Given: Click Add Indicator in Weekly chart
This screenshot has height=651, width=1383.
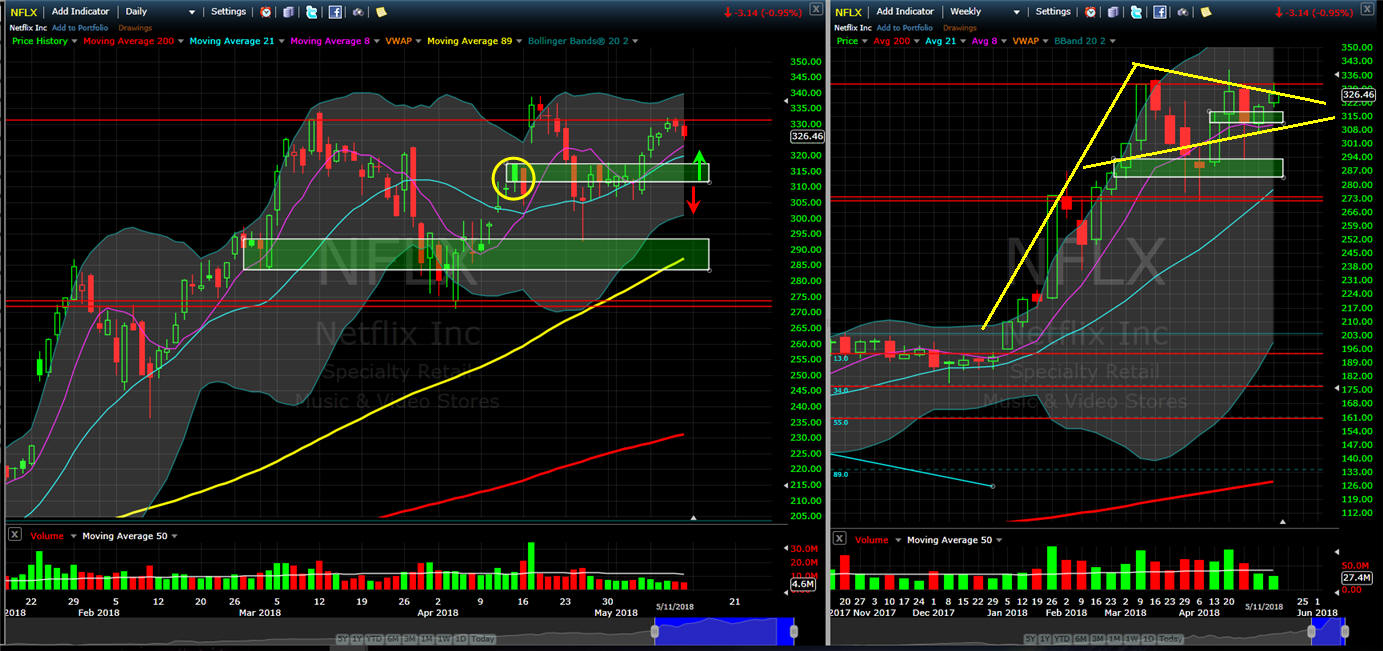Looking at the screenshot, I should click(x=905, y=12).
